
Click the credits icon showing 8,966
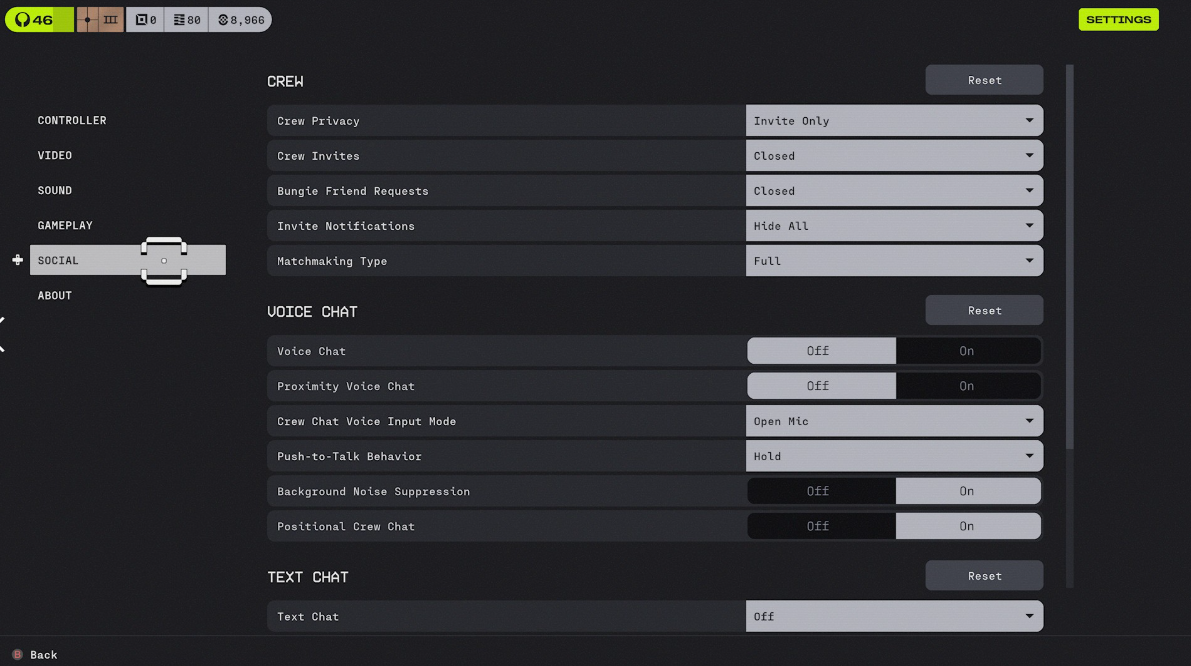pos(239,20)
